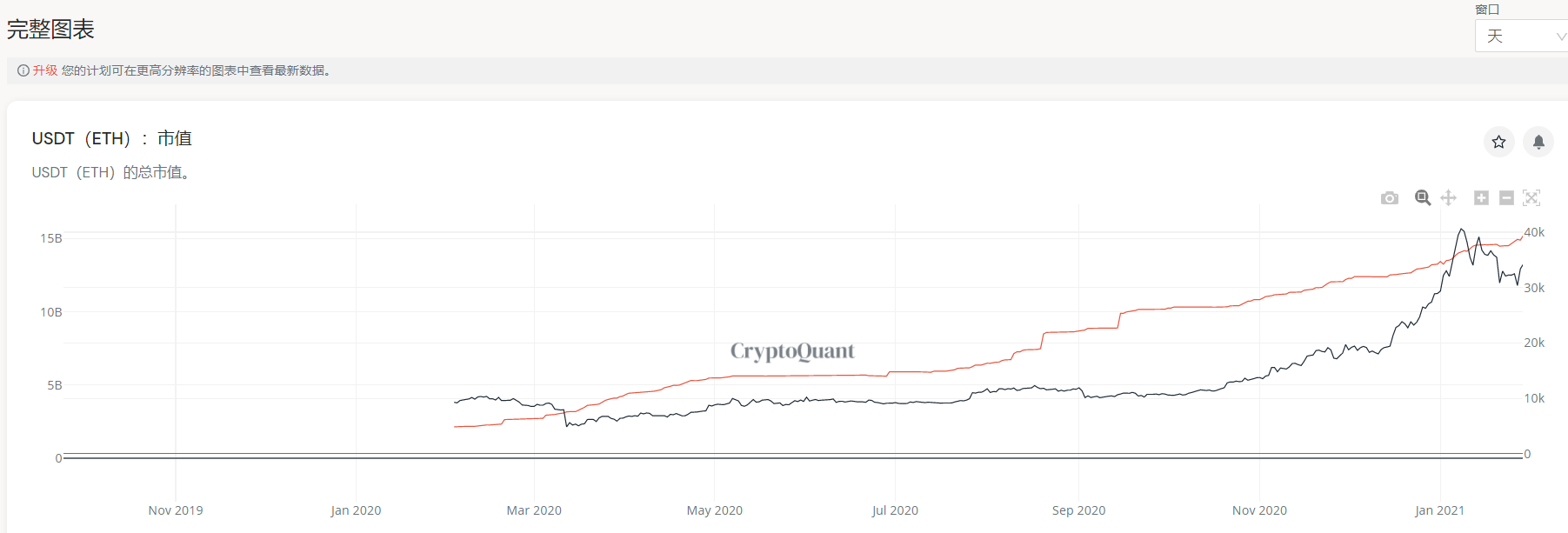1568x533 pixels.
Task: Select the pan arrows tool
Action: point(1448,198)
